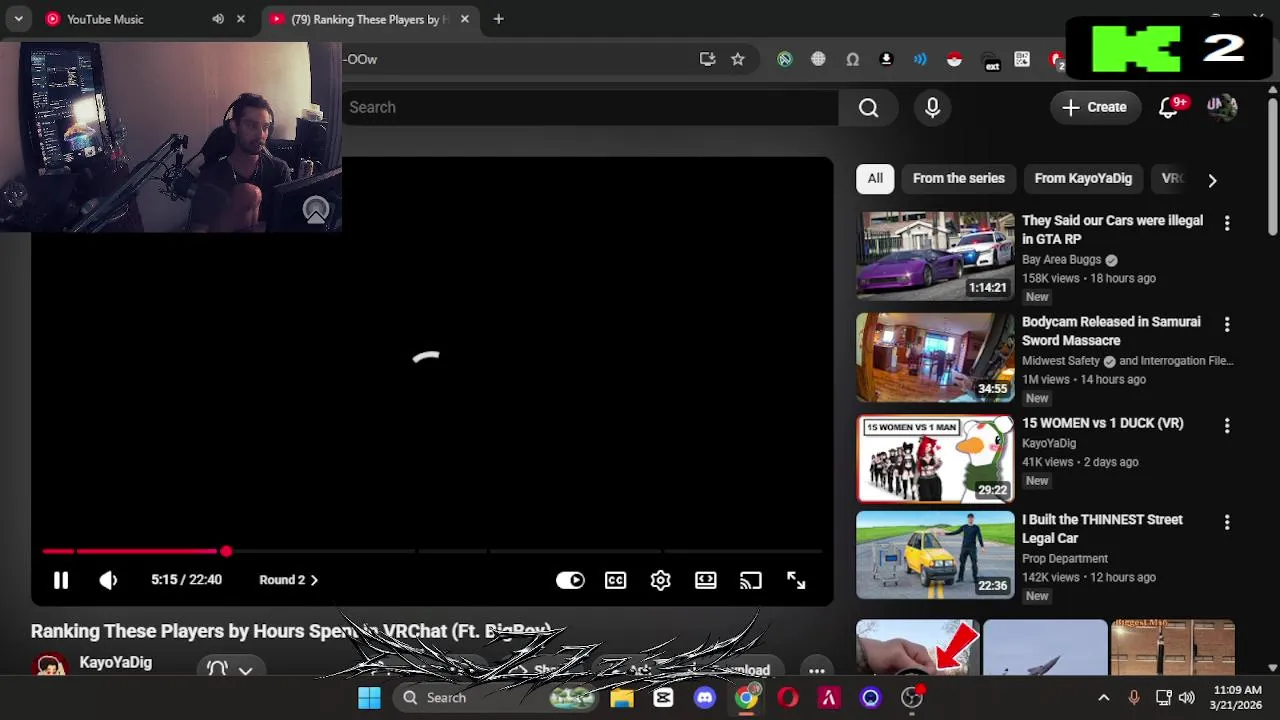Image resolution: width=1280 pixels, height=720 pixels.
Task: Visit the Bay Area Buggs channel
Action: (x=1061, y=259)
